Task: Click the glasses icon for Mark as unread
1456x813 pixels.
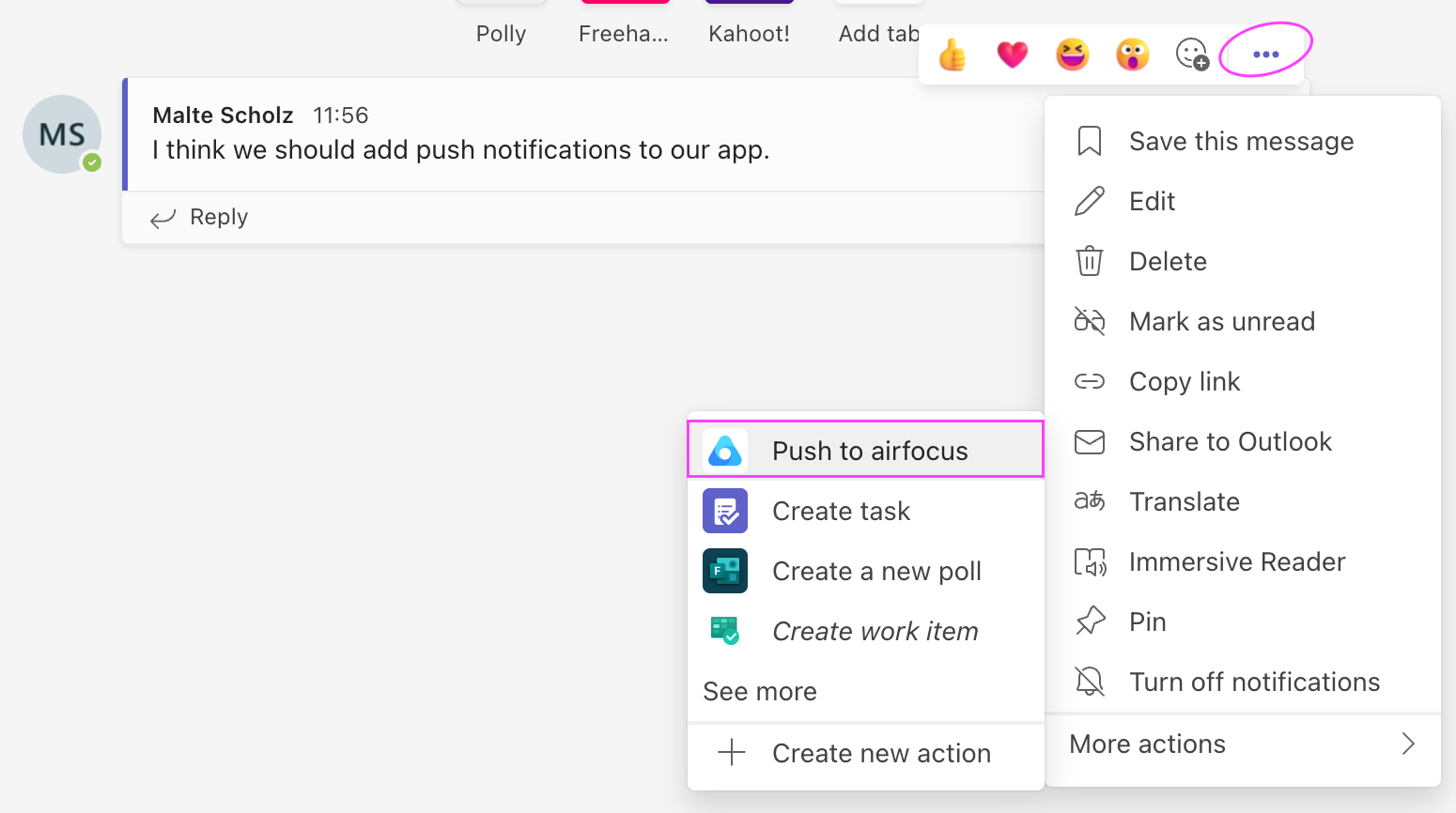Action: pyautogui.click(x=1090, y=321)
